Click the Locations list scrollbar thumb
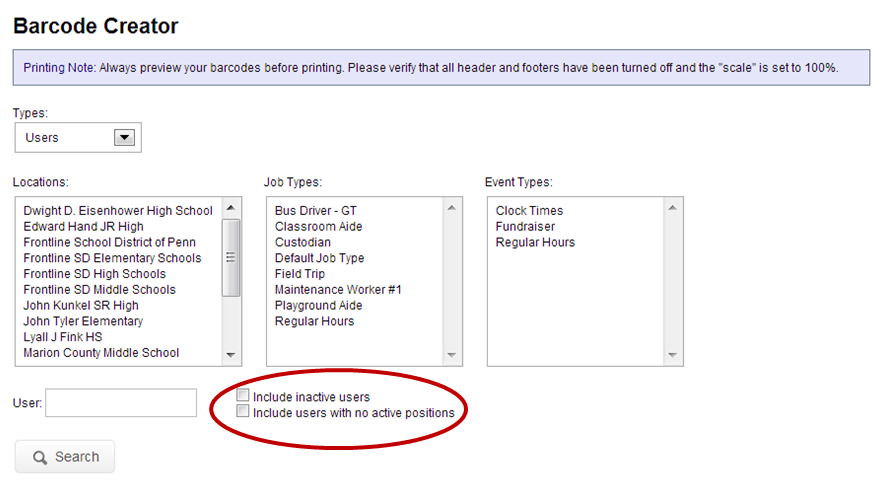Image resolution: width=878 pixels, height=485 pixels. tap(231, 258)
